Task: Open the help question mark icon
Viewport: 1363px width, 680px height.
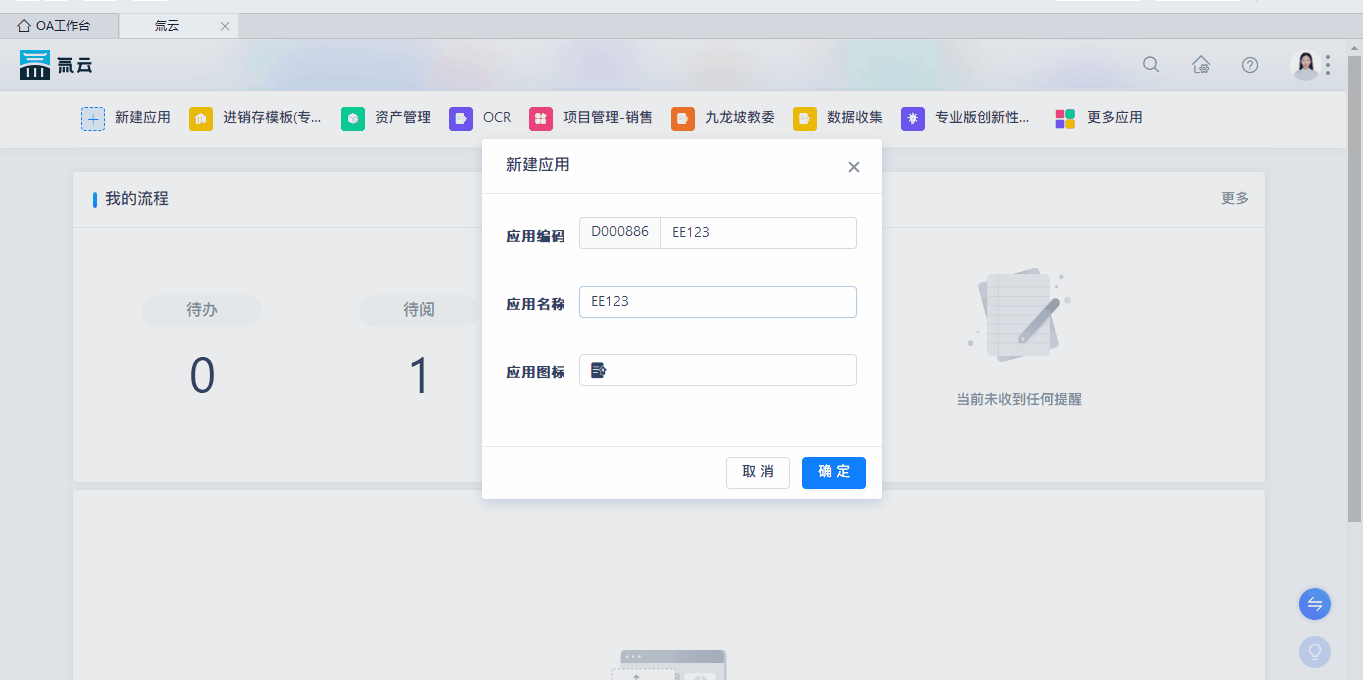Action: (x=1250, y=65)
